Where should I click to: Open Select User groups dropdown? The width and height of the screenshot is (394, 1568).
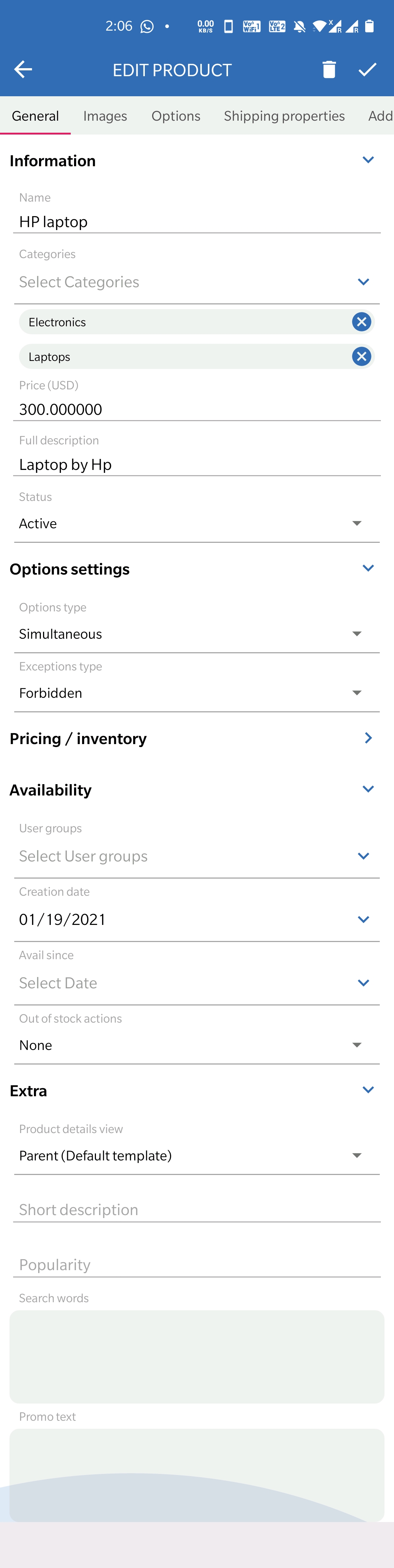[197, 856]
